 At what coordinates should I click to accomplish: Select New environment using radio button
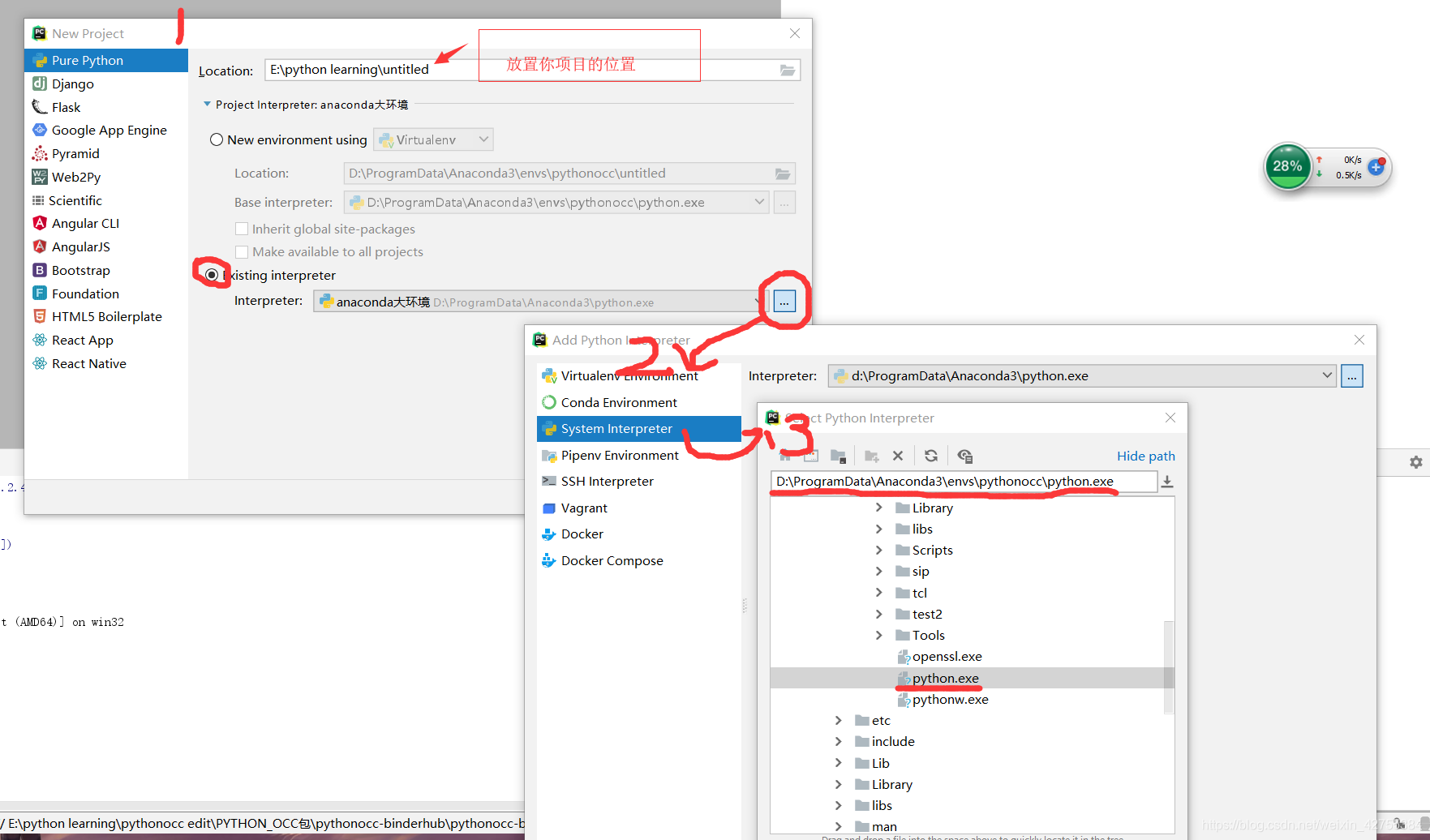[217, 139]
